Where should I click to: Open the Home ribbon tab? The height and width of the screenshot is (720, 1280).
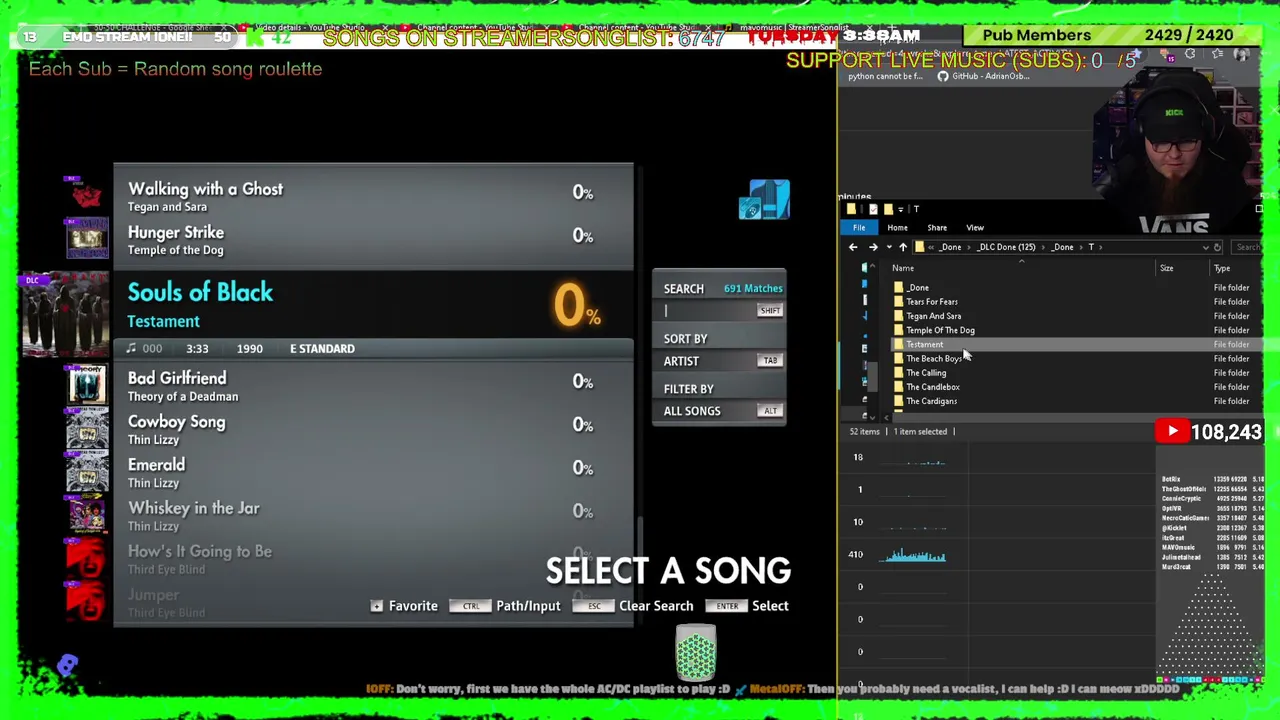897,228
